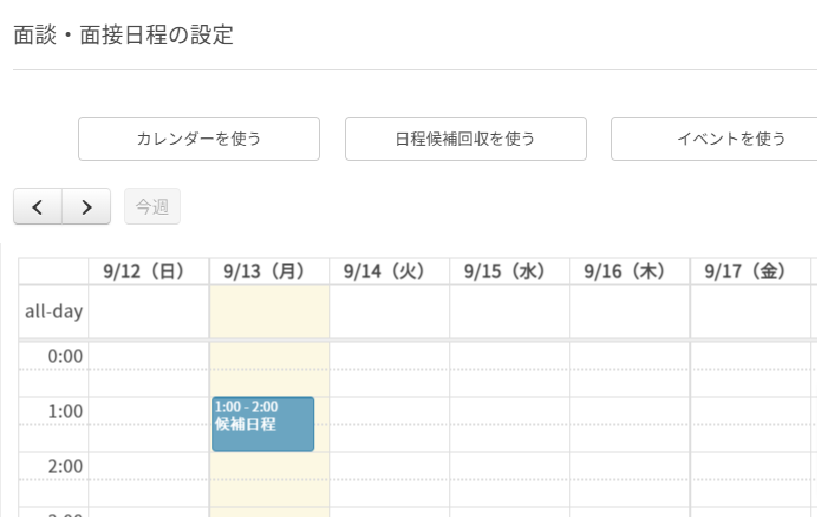Click the 9/14（火）column header
This screenshot has width=817, height=517.
(x=389, y=271)
